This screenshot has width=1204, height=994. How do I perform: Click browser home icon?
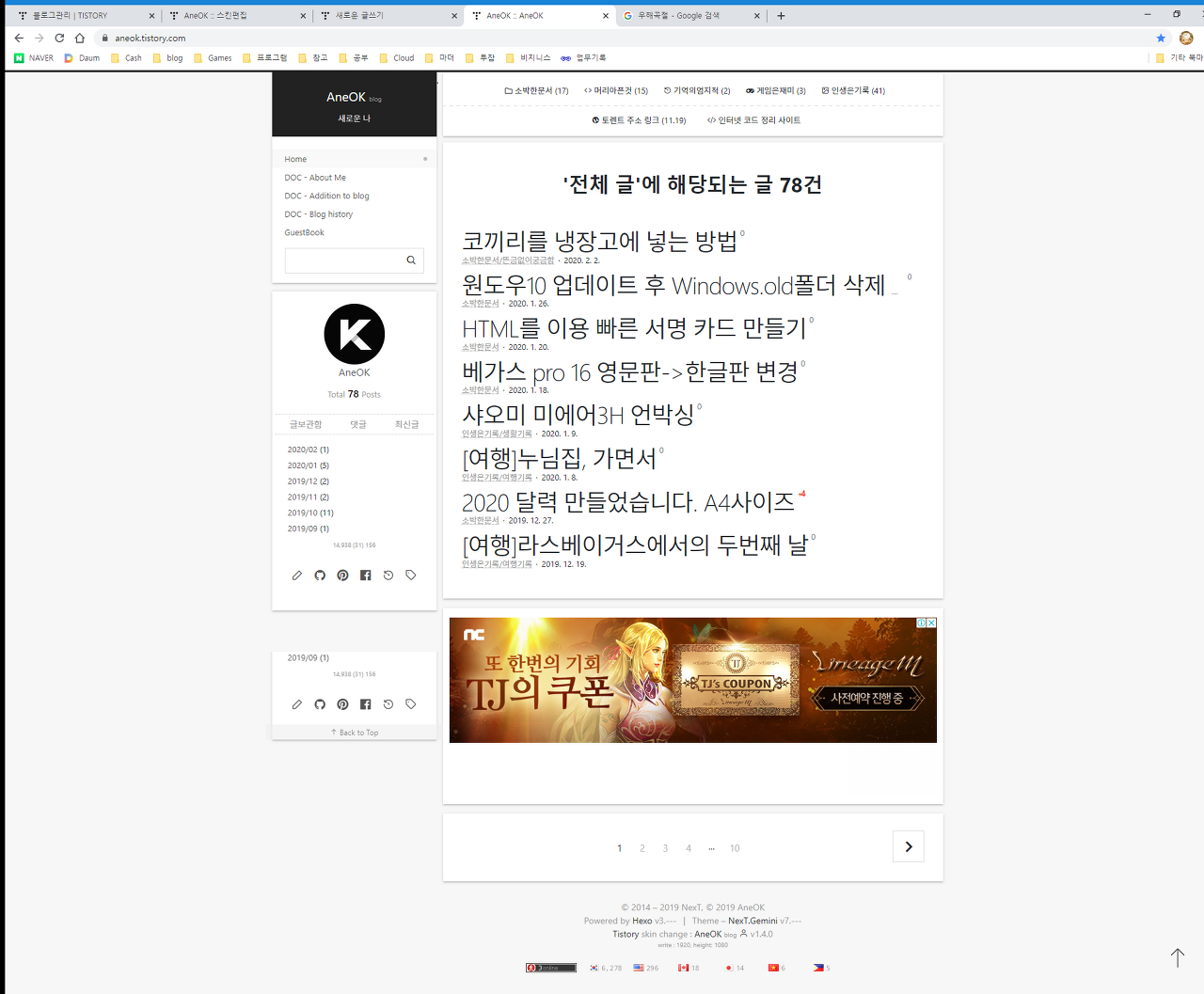(x=80, y=38)
